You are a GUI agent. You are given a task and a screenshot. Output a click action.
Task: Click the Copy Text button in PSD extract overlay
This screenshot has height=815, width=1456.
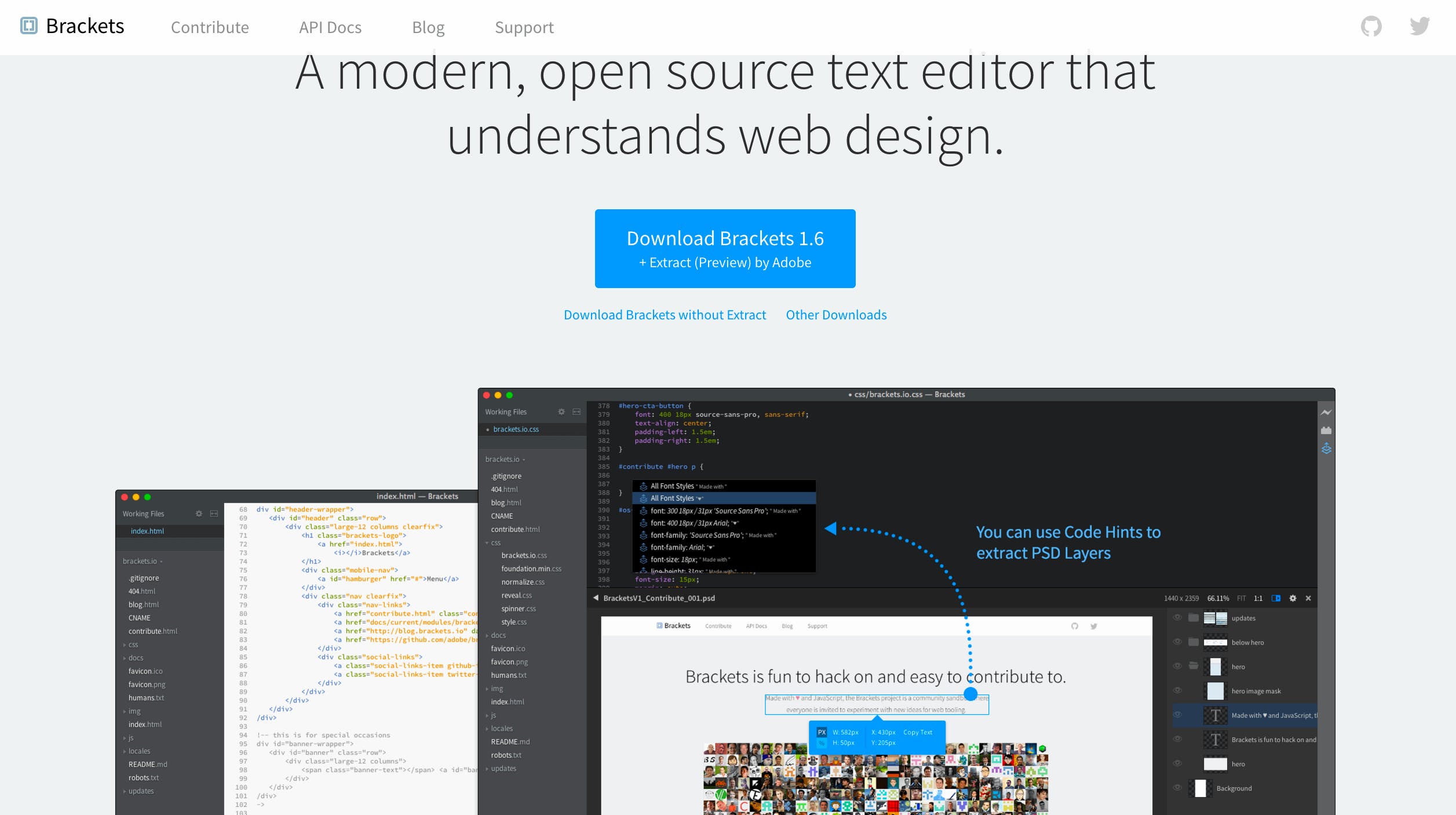915,731
